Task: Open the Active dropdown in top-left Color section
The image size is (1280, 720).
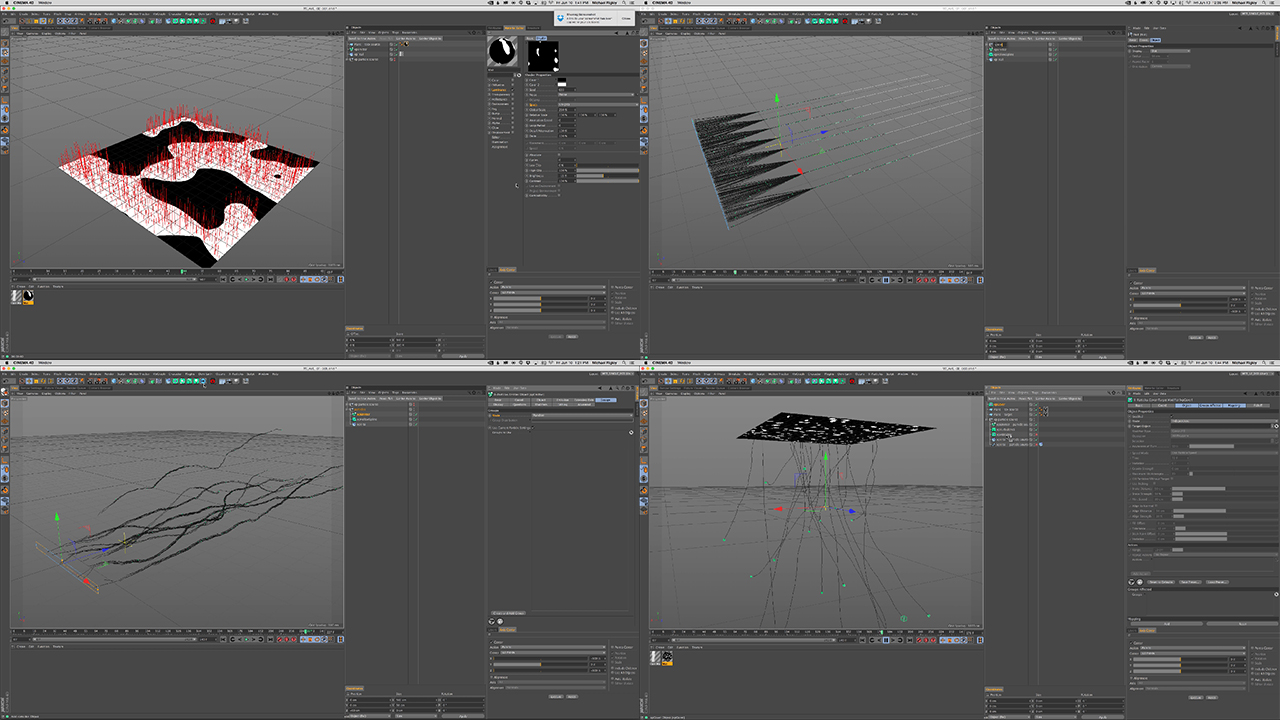Action: pos(552,287)
